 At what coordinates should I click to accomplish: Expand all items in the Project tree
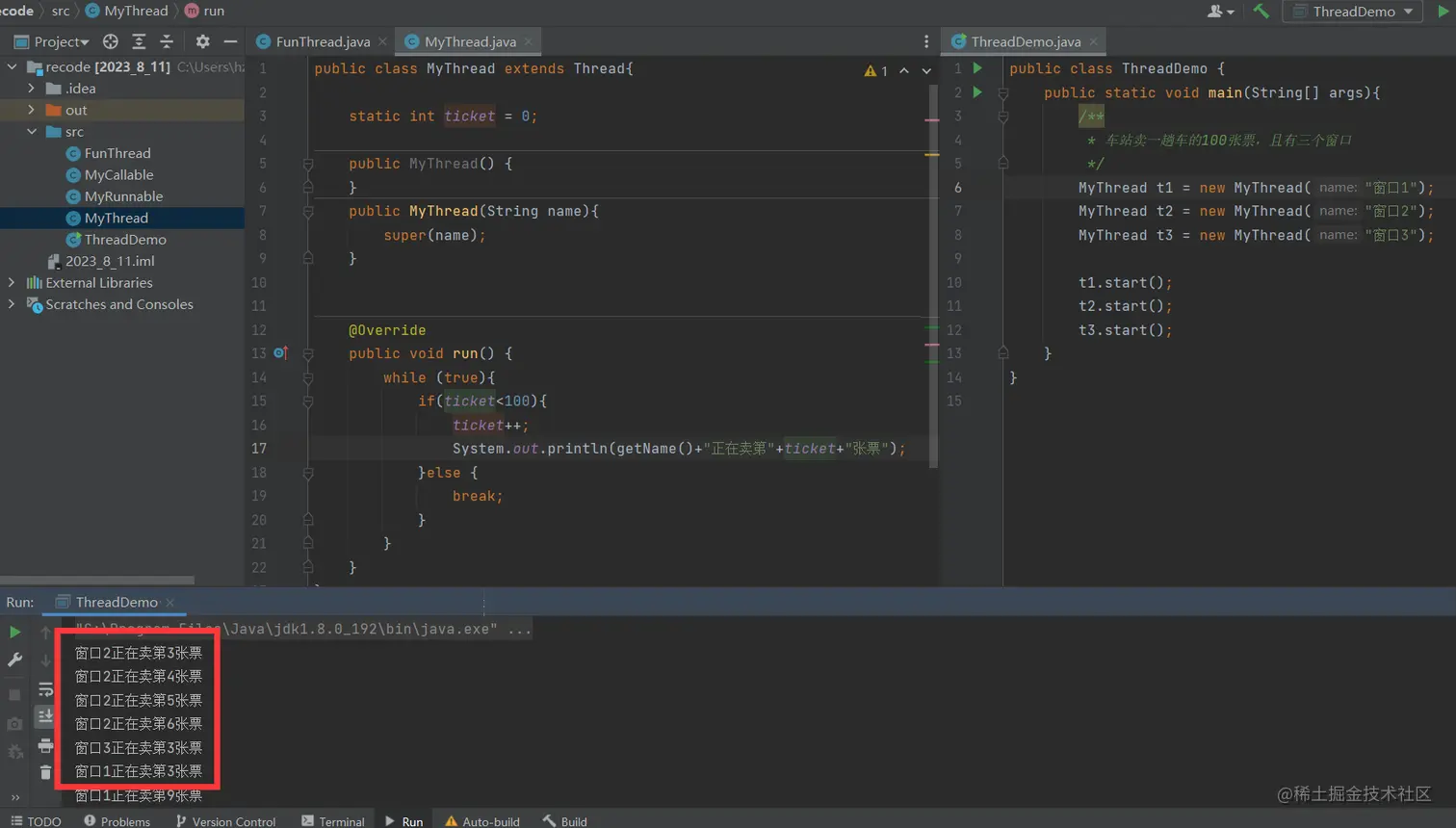tap(139, 41)
